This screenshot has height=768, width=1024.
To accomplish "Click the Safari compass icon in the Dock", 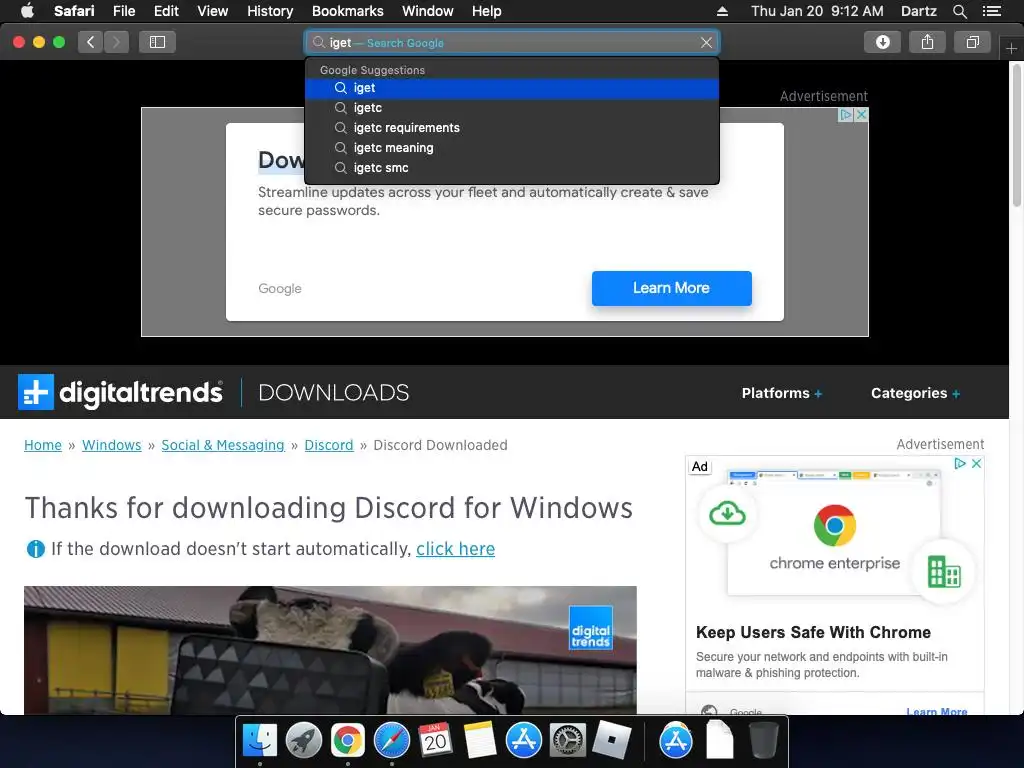I will (x=392, y=741).
